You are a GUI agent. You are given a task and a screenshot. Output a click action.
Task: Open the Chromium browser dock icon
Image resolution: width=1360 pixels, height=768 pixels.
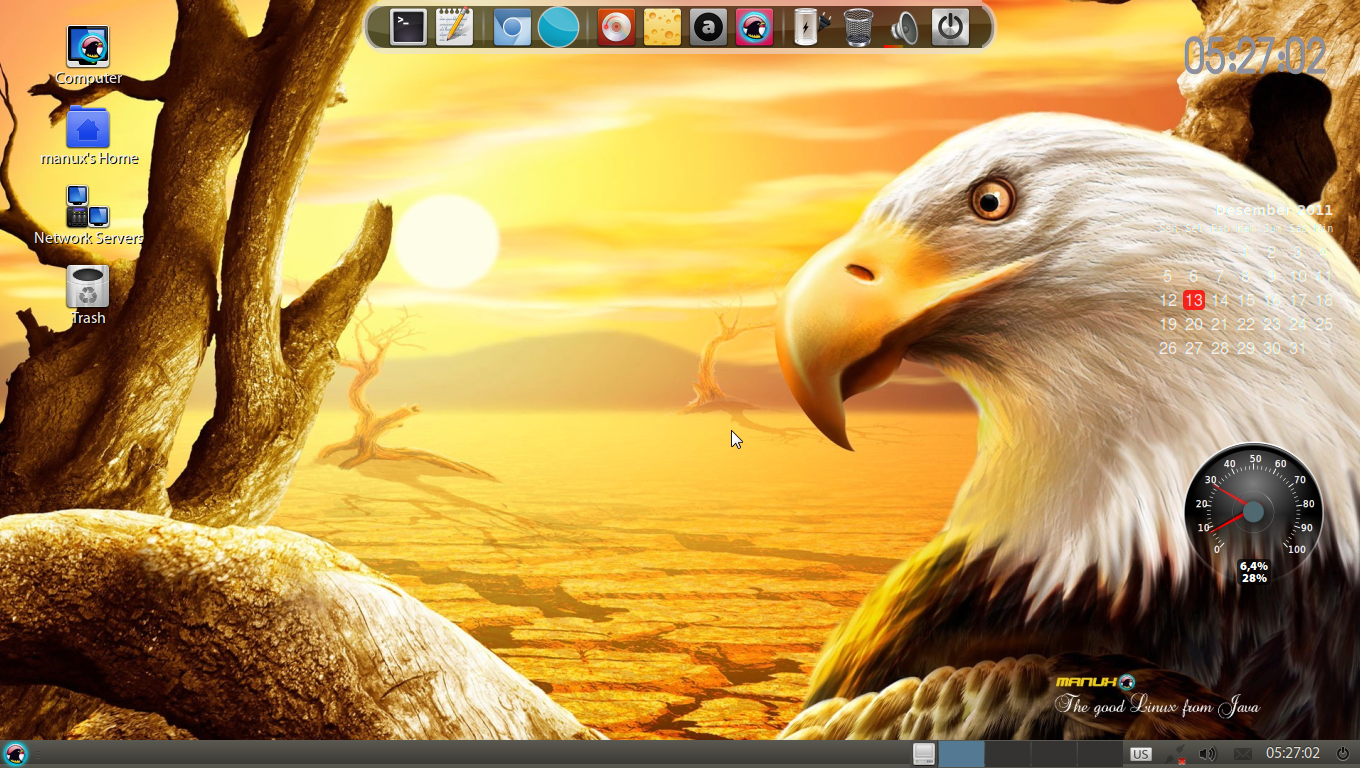pos(512,27)
